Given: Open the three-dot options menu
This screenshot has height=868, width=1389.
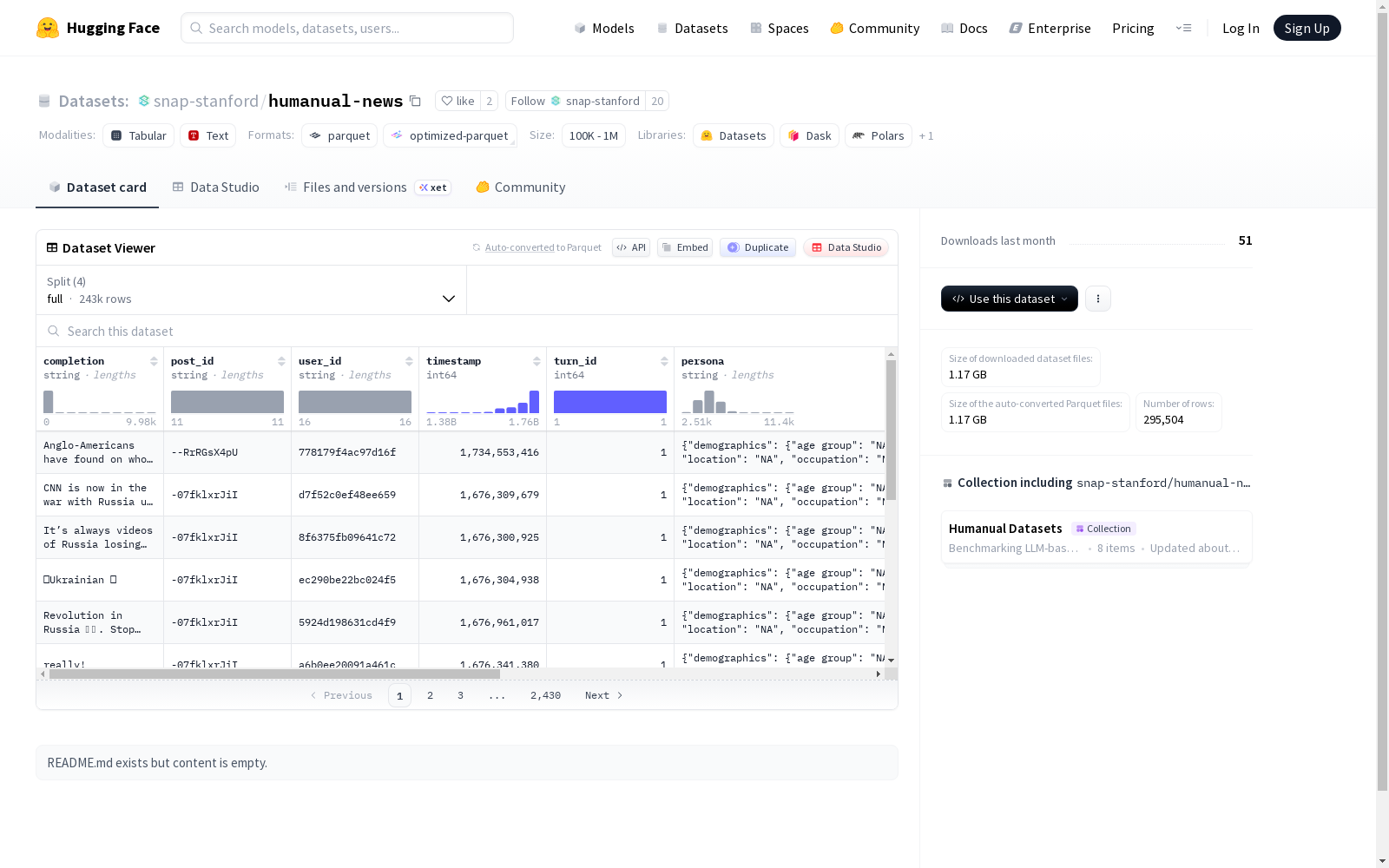Looking at the screenshot, I should pos(1098,299).
